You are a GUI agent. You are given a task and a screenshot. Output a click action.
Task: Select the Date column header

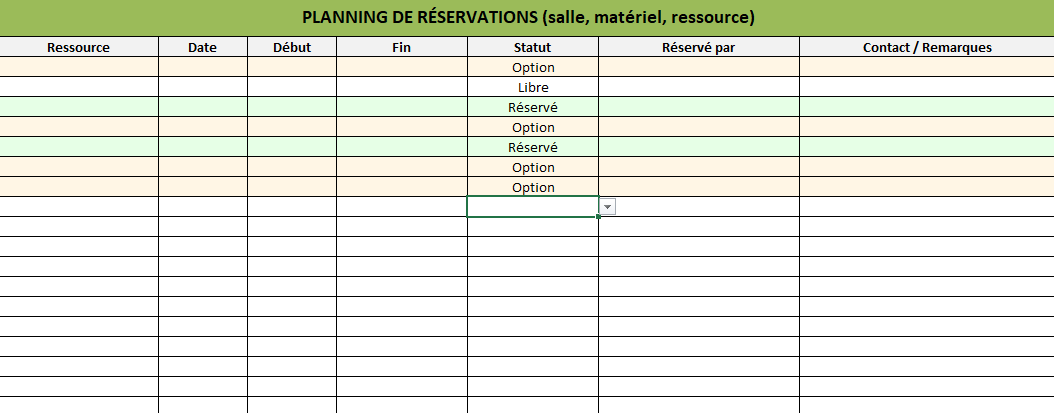[202, 47]
